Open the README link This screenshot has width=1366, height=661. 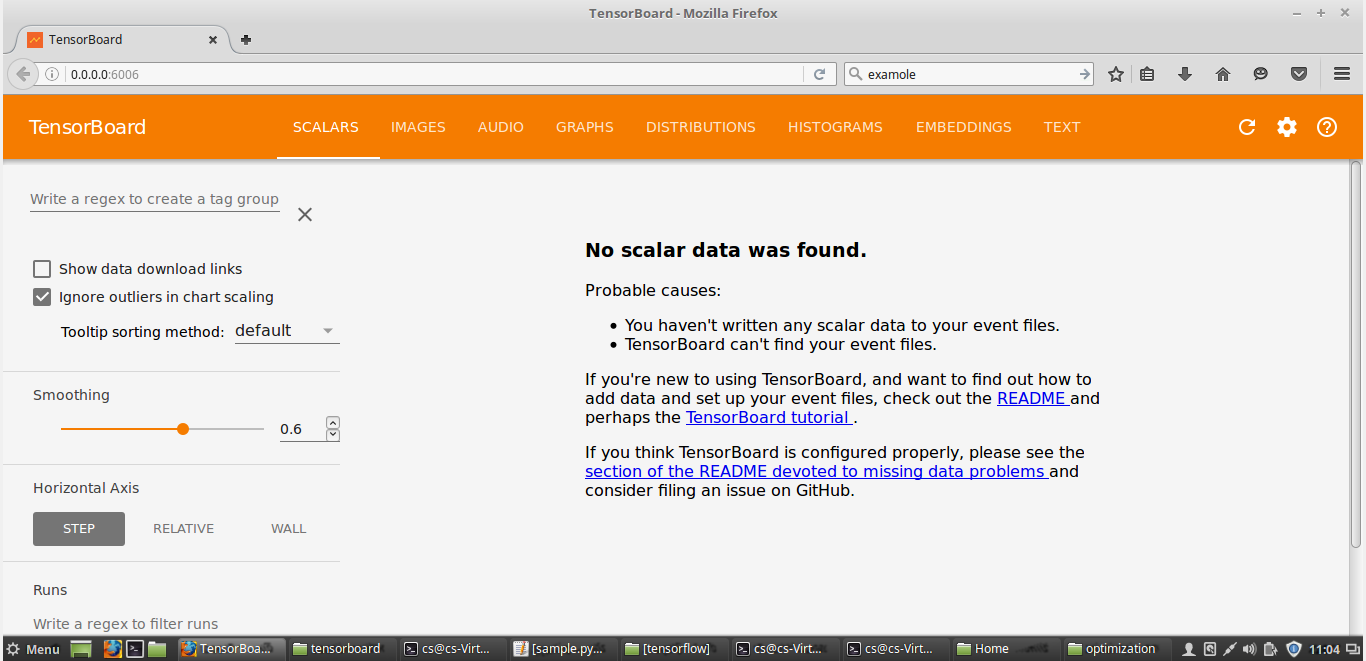(1033, 398)
